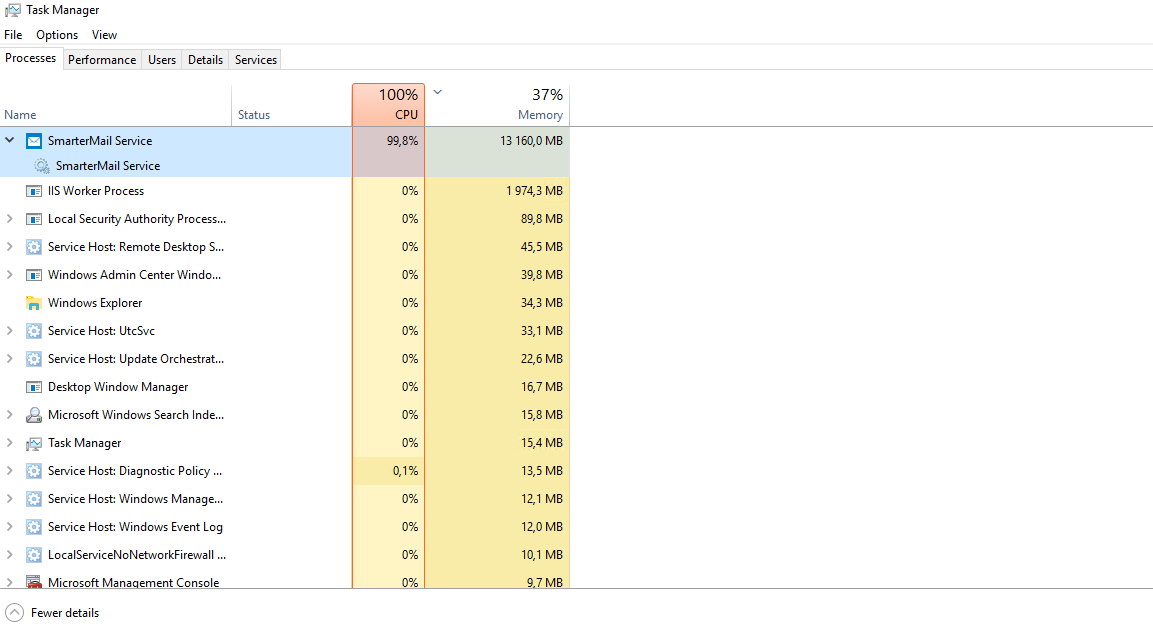Expand the Local Security Authority Process row
1153x631 pixels.
10,219
